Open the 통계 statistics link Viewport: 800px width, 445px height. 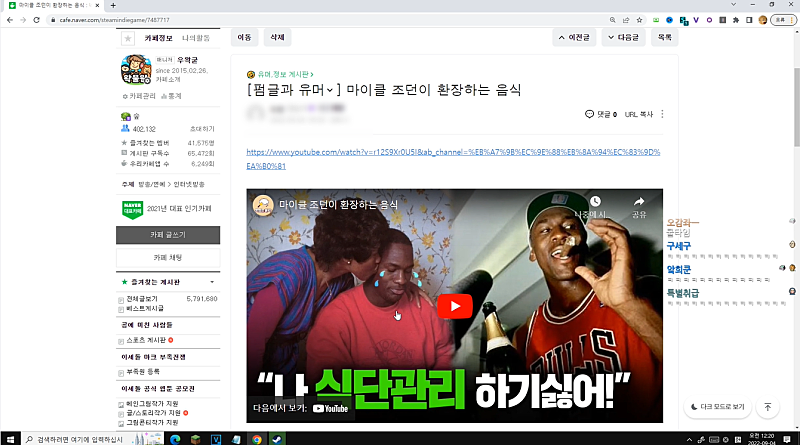171,96
